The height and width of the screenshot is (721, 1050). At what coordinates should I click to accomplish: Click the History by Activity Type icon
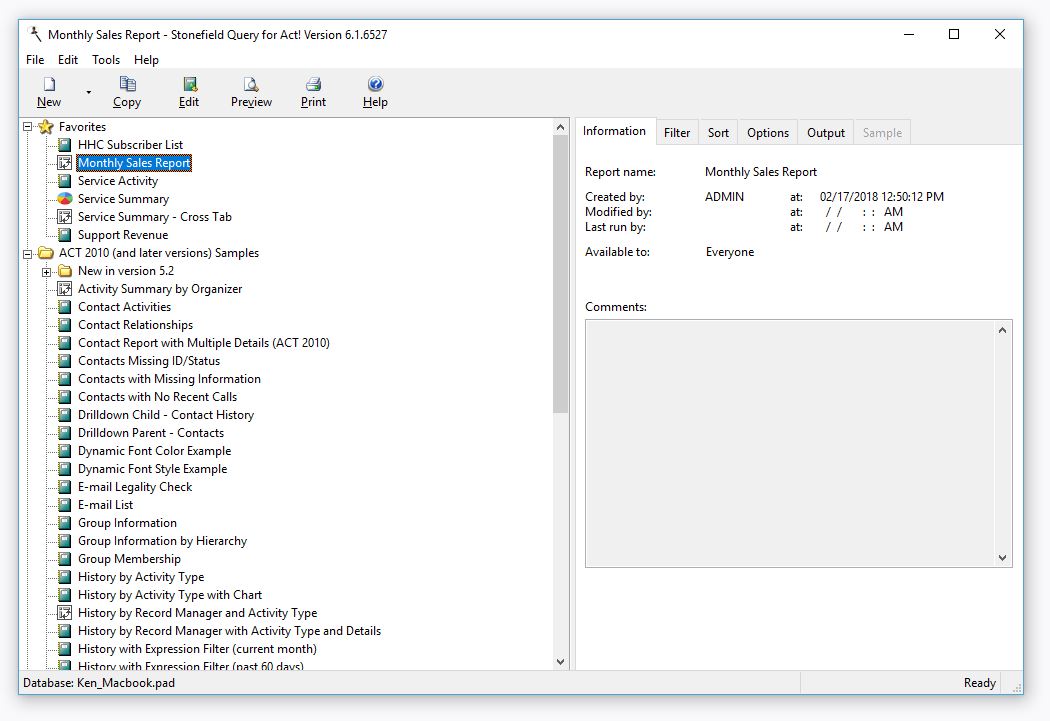click(x=64, y=577)
